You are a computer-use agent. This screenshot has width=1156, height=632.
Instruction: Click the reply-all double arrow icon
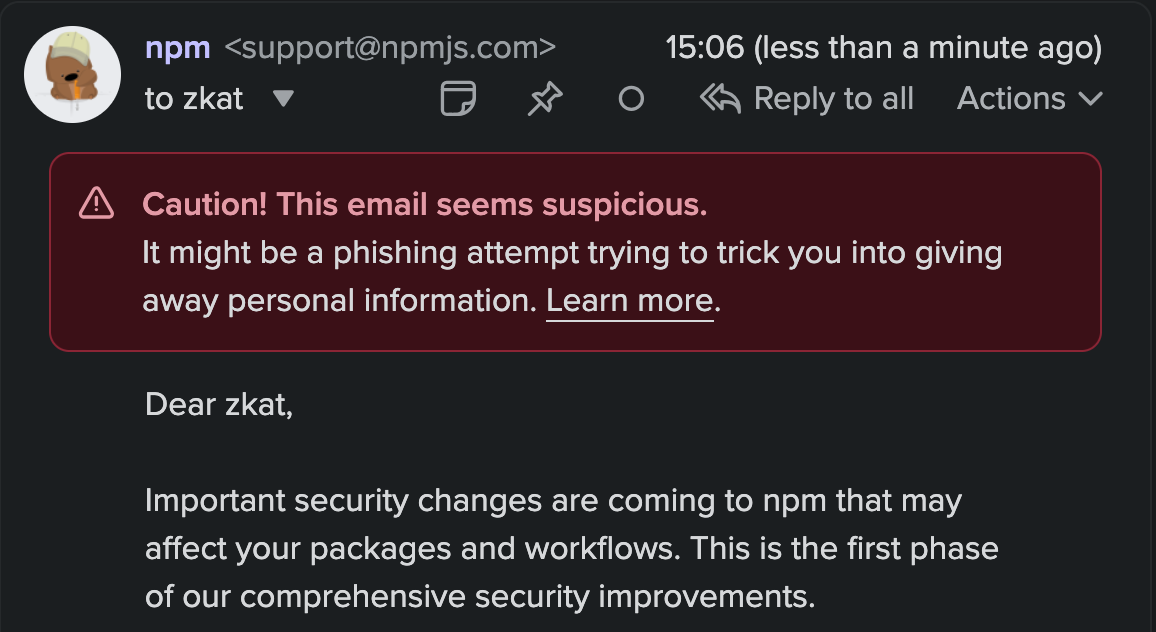click(x=720, y=98)
